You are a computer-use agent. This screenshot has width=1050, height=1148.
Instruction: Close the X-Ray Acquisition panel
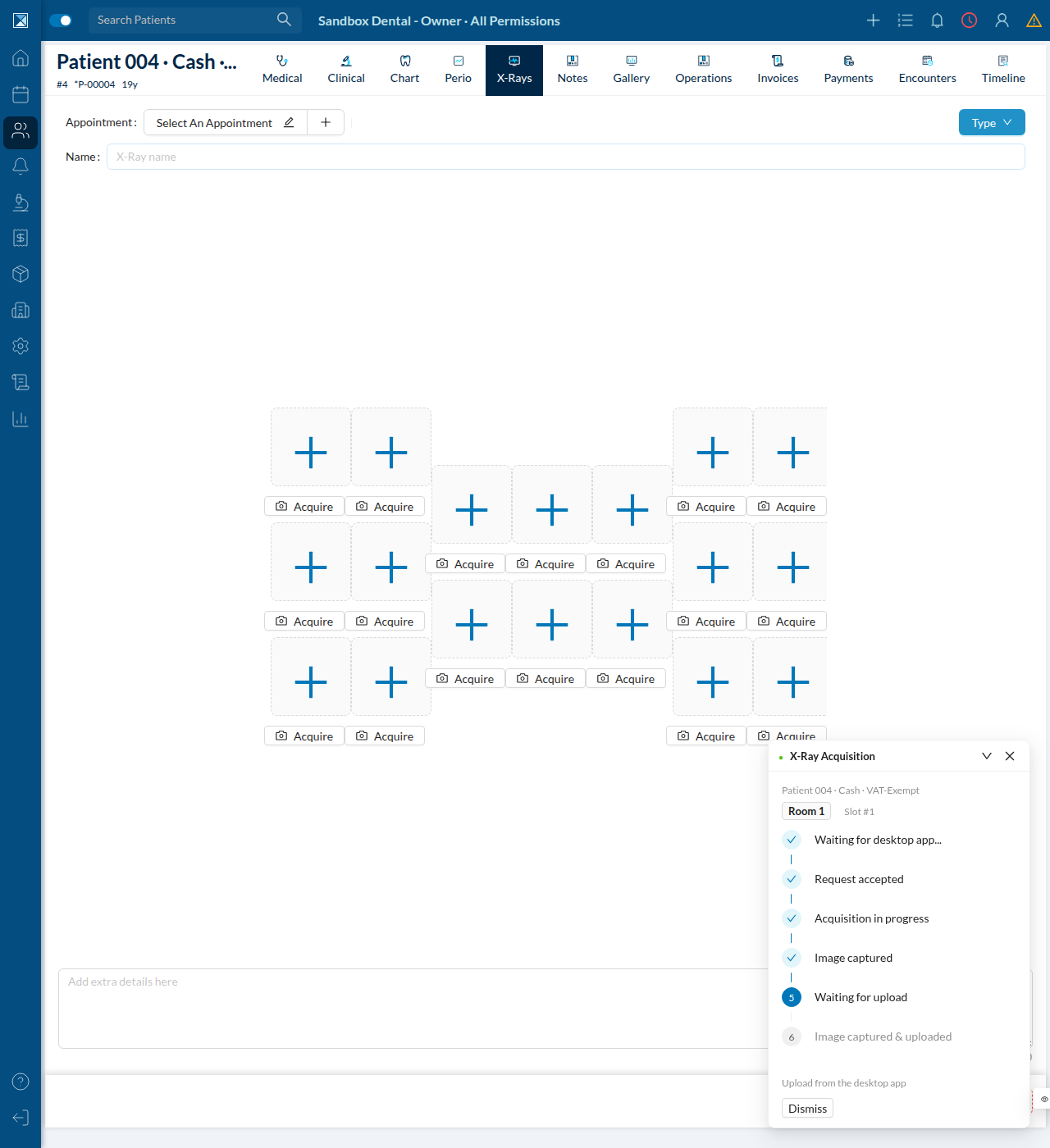click(1010, 756)
